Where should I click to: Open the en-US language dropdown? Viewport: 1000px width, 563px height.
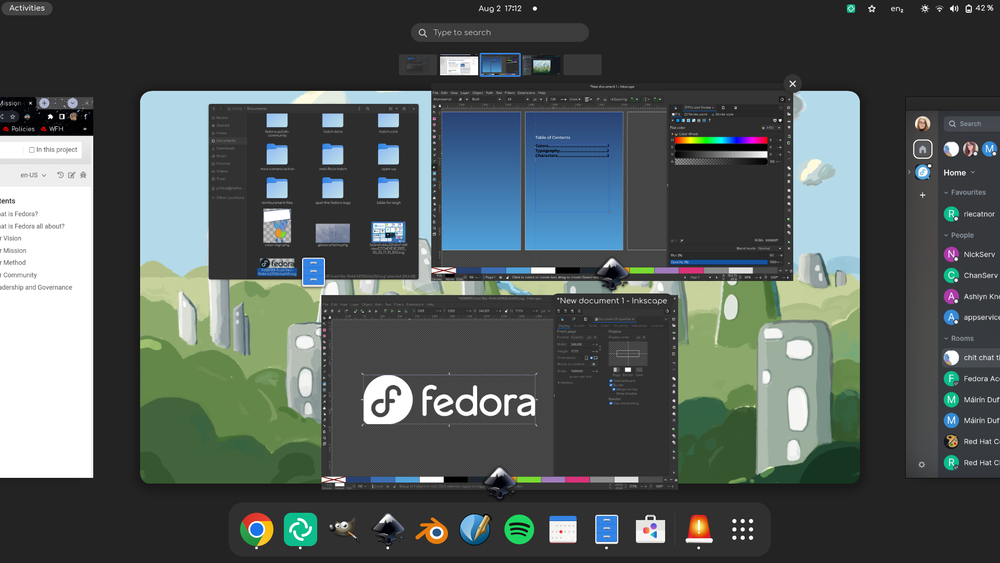coord(33,175)
